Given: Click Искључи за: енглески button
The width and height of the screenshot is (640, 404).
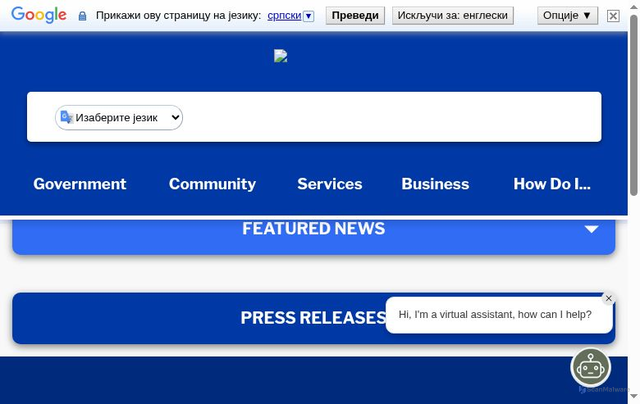Looking at the screenshot, I should [453, 16].
